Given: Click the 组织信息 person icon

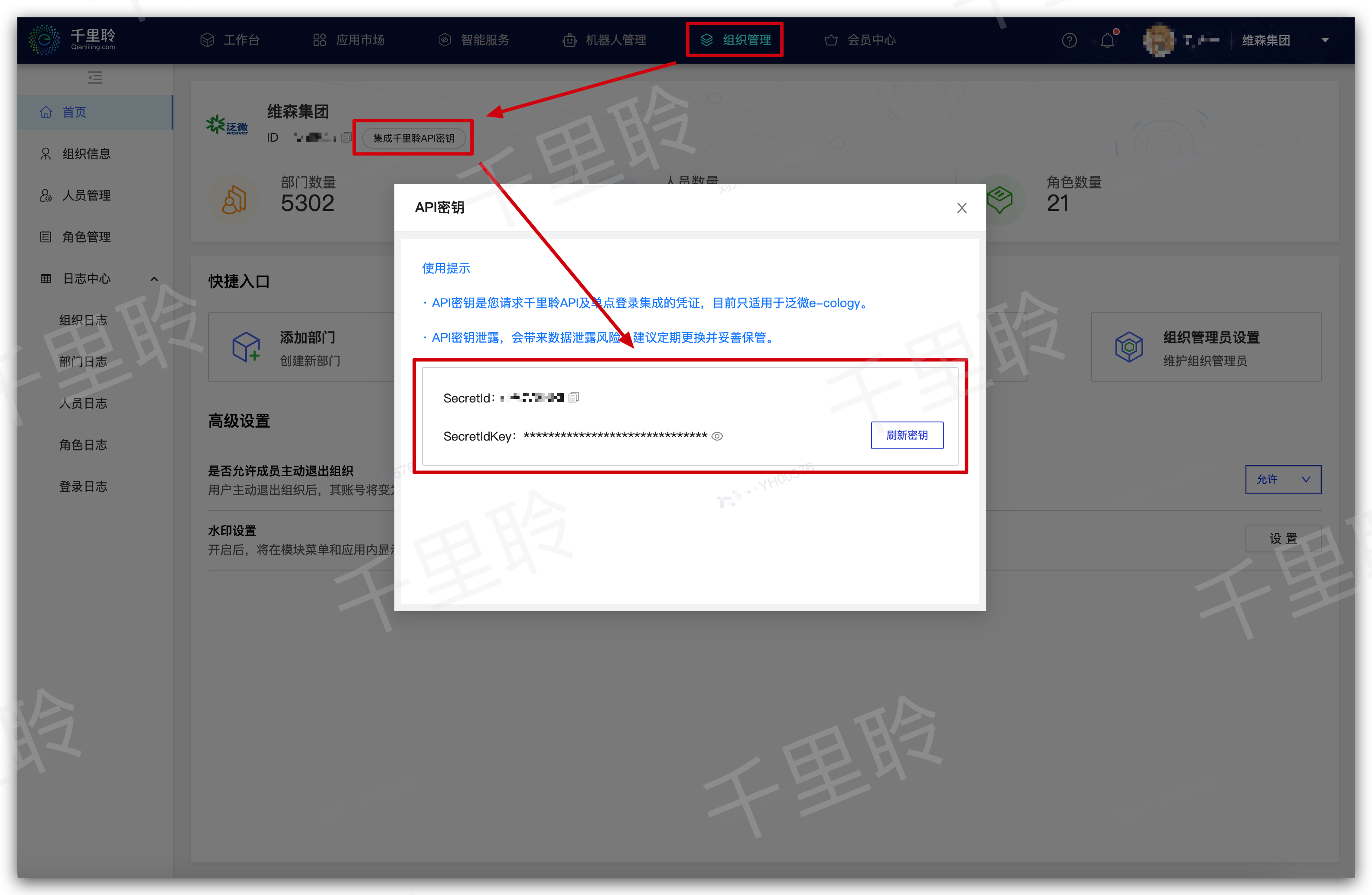Looking at the screenshot, I should tap(46, 153).
